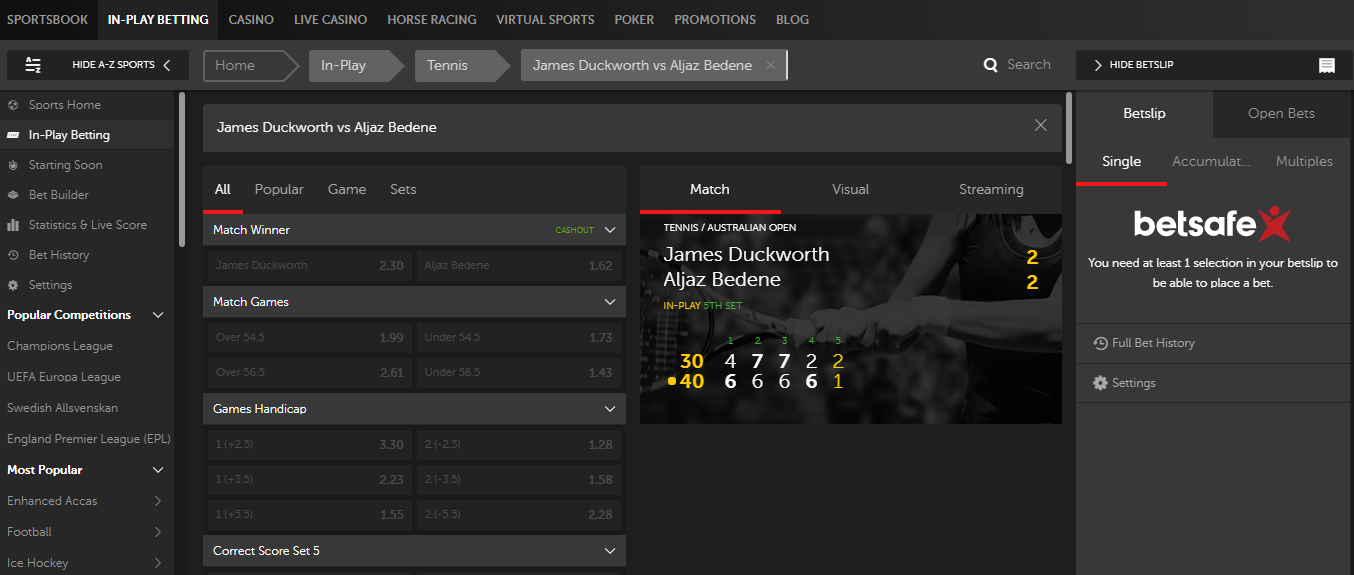Collapse the A-Z sports sidebar
Viewport: 1354px width, 575px height.
pos(98,65)
